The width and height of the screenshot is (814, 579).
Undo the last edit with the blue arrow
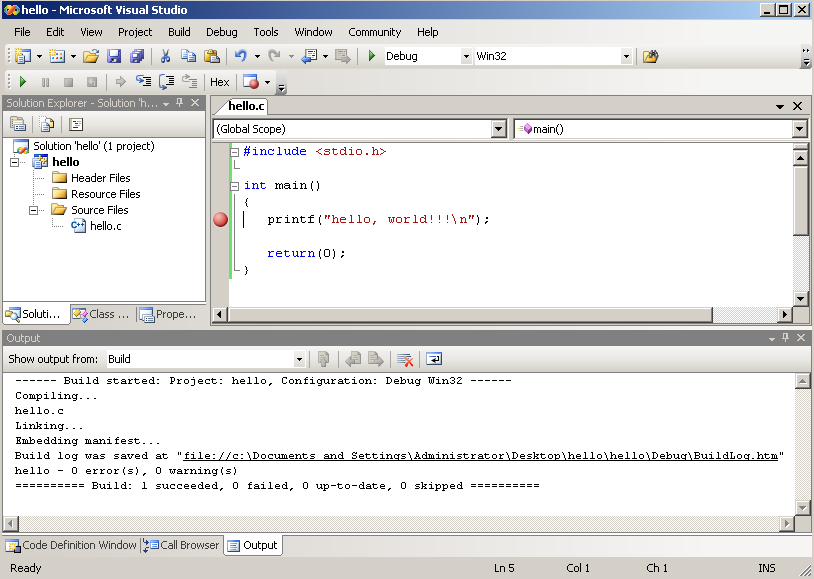click(x=240, y=56)
